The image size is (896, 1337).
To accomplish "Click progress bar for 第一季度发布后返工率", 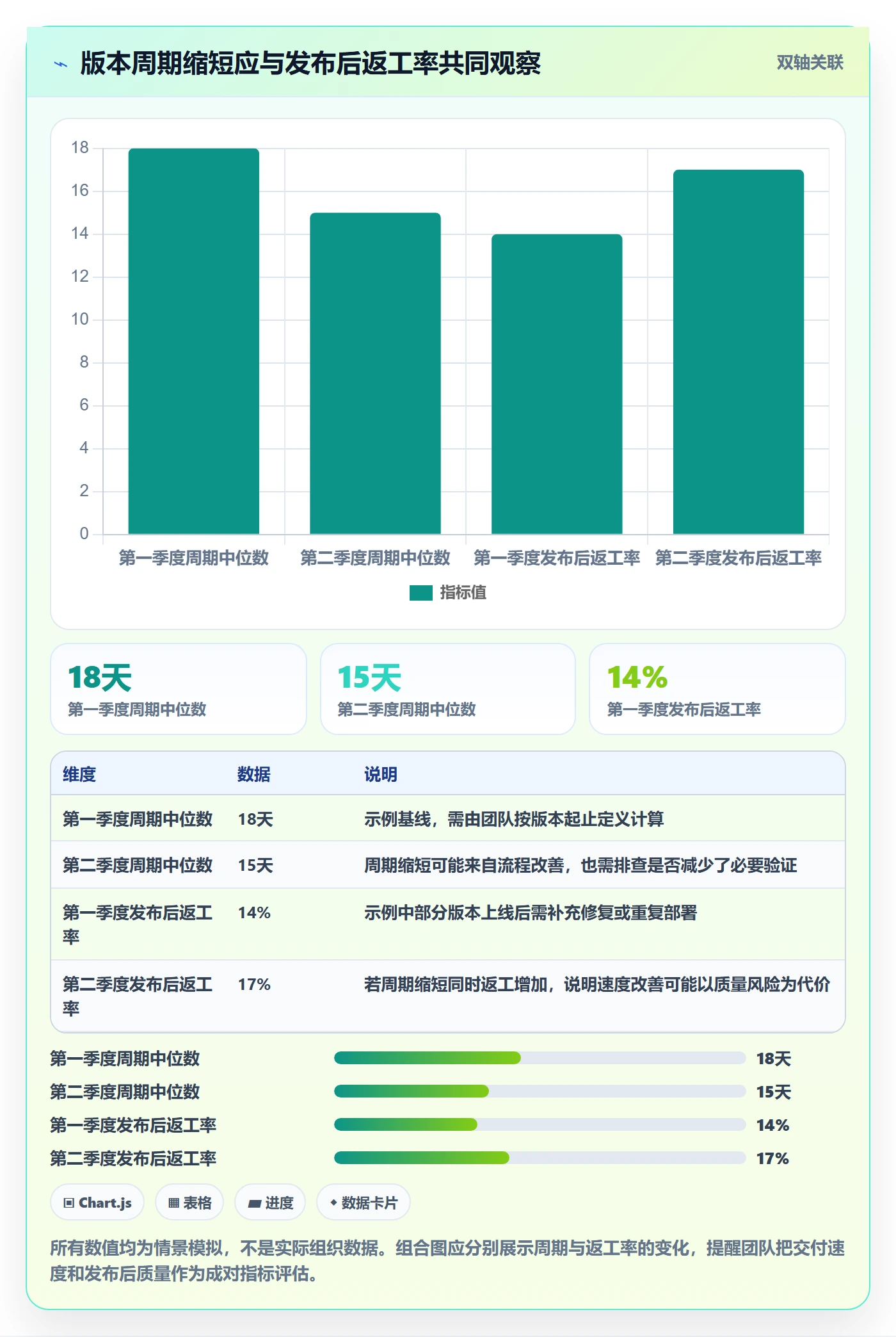I will tap(540, 1124).
